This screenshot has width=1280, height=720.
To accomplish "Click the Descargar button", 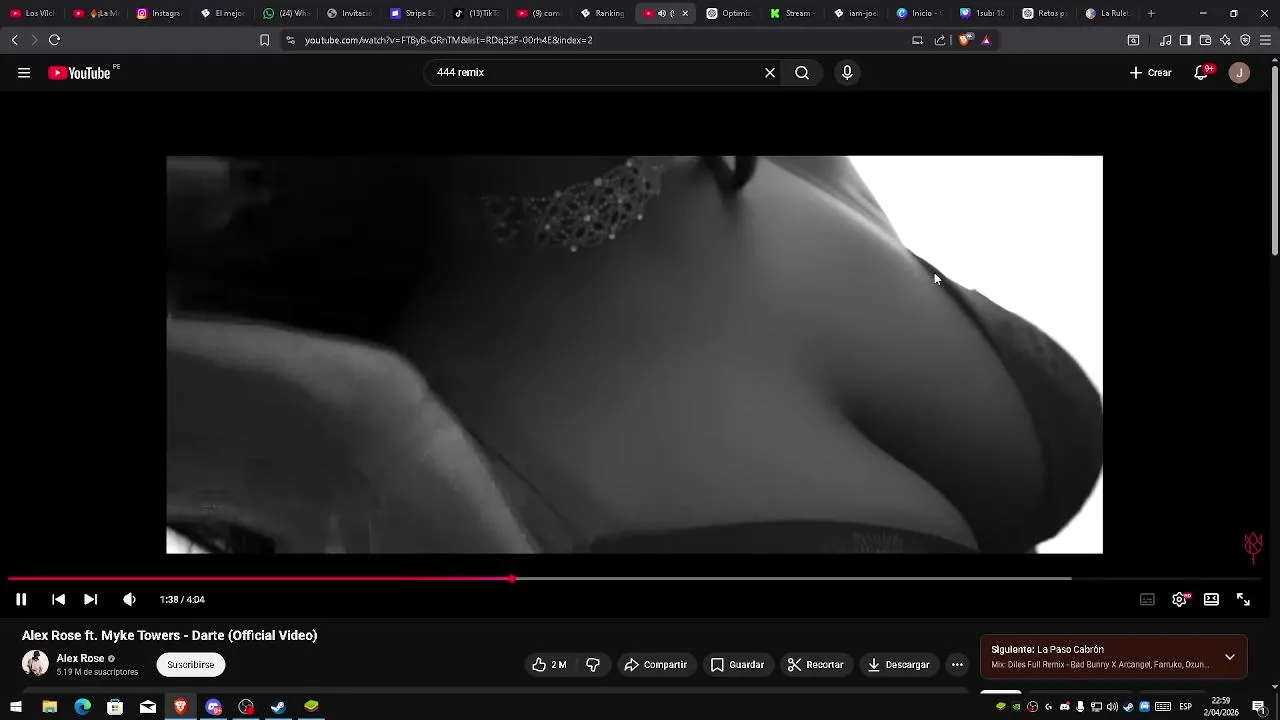I will tap(898, 664).
